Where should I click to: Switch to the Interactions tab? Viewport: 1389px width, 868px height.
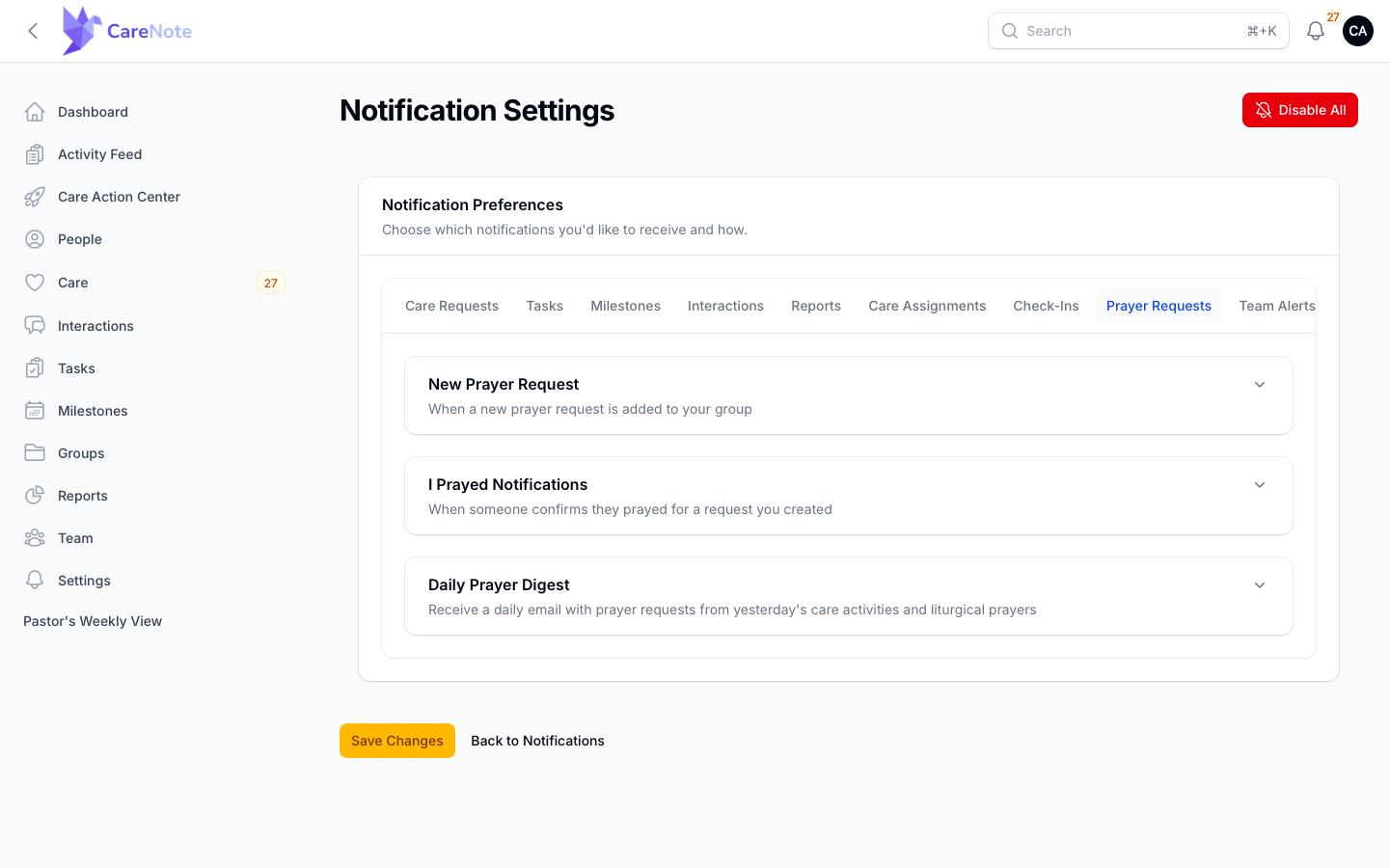click(725, 306)
